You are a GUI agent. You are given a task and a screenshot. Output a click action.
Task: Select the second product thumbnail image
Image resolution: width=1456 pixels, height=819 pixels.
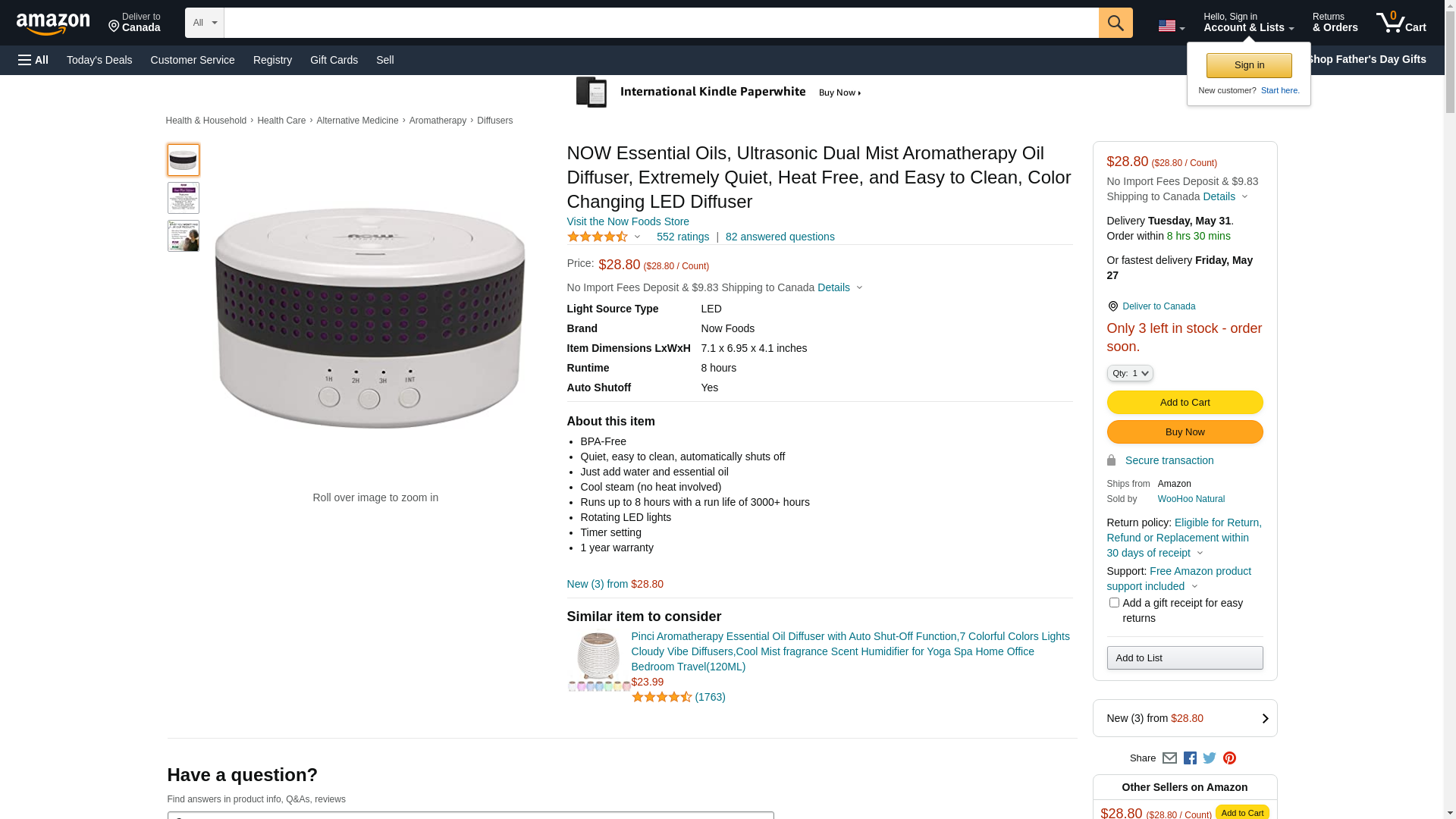tap(184, 198)
